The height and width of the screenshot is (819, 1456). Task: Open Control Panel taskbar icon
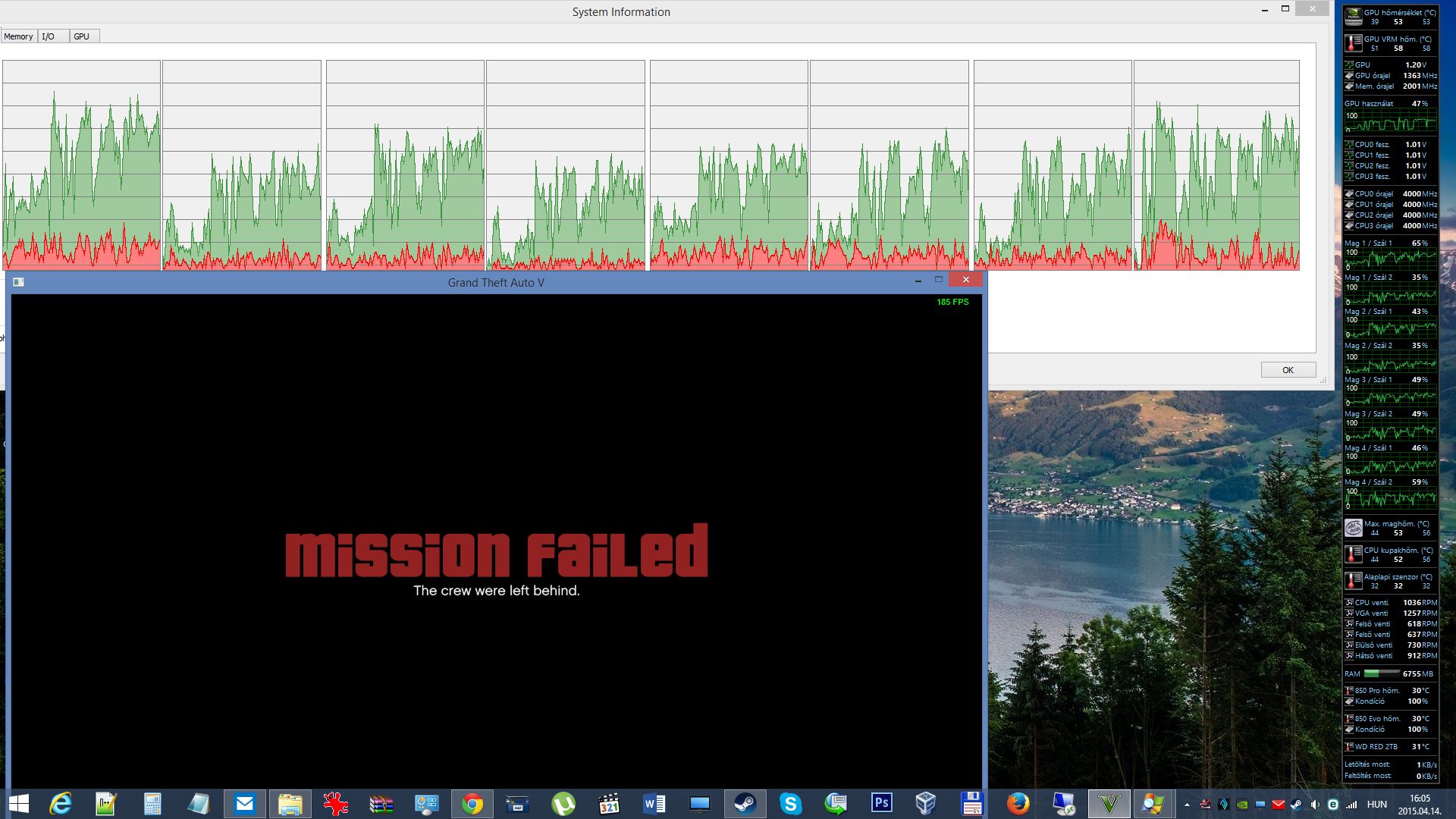426,804
